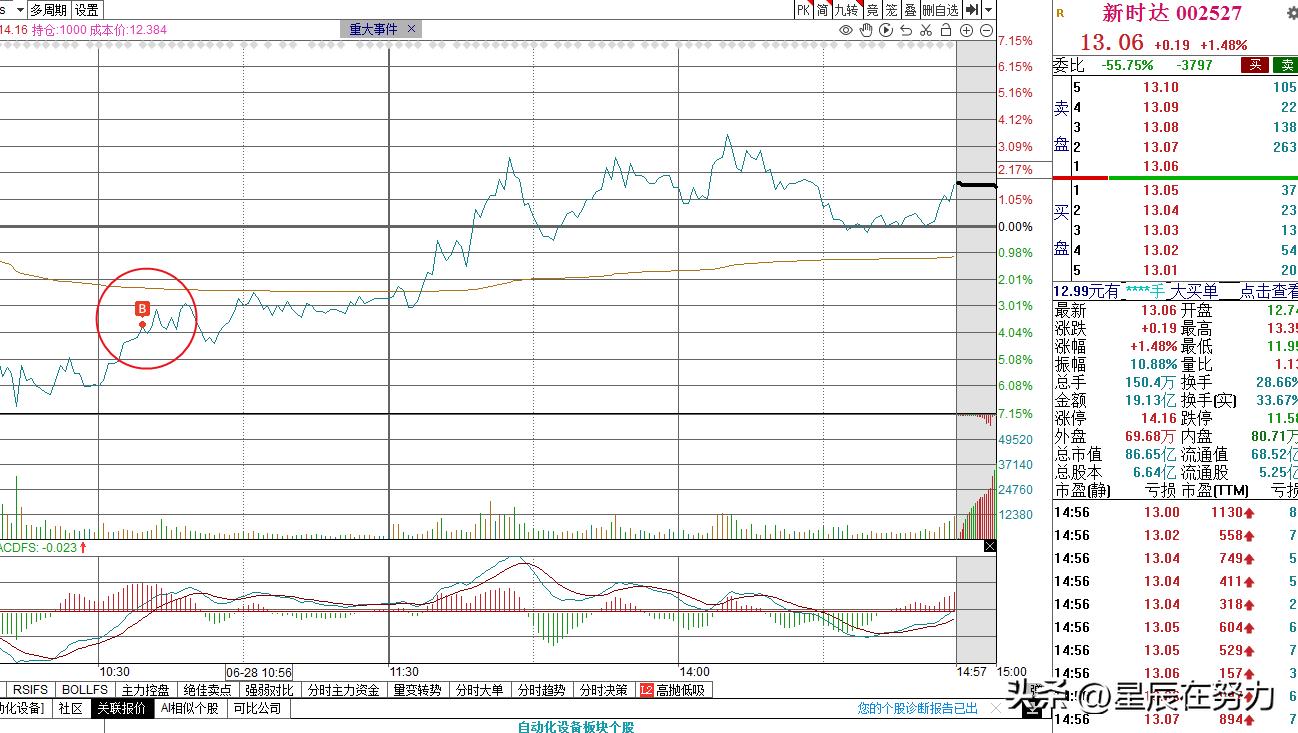Image resolution: width=1298 pixels, height=733 pixels.
Task: Click the 点击查看 link for large orders
Action: (x=1269, y=290)
